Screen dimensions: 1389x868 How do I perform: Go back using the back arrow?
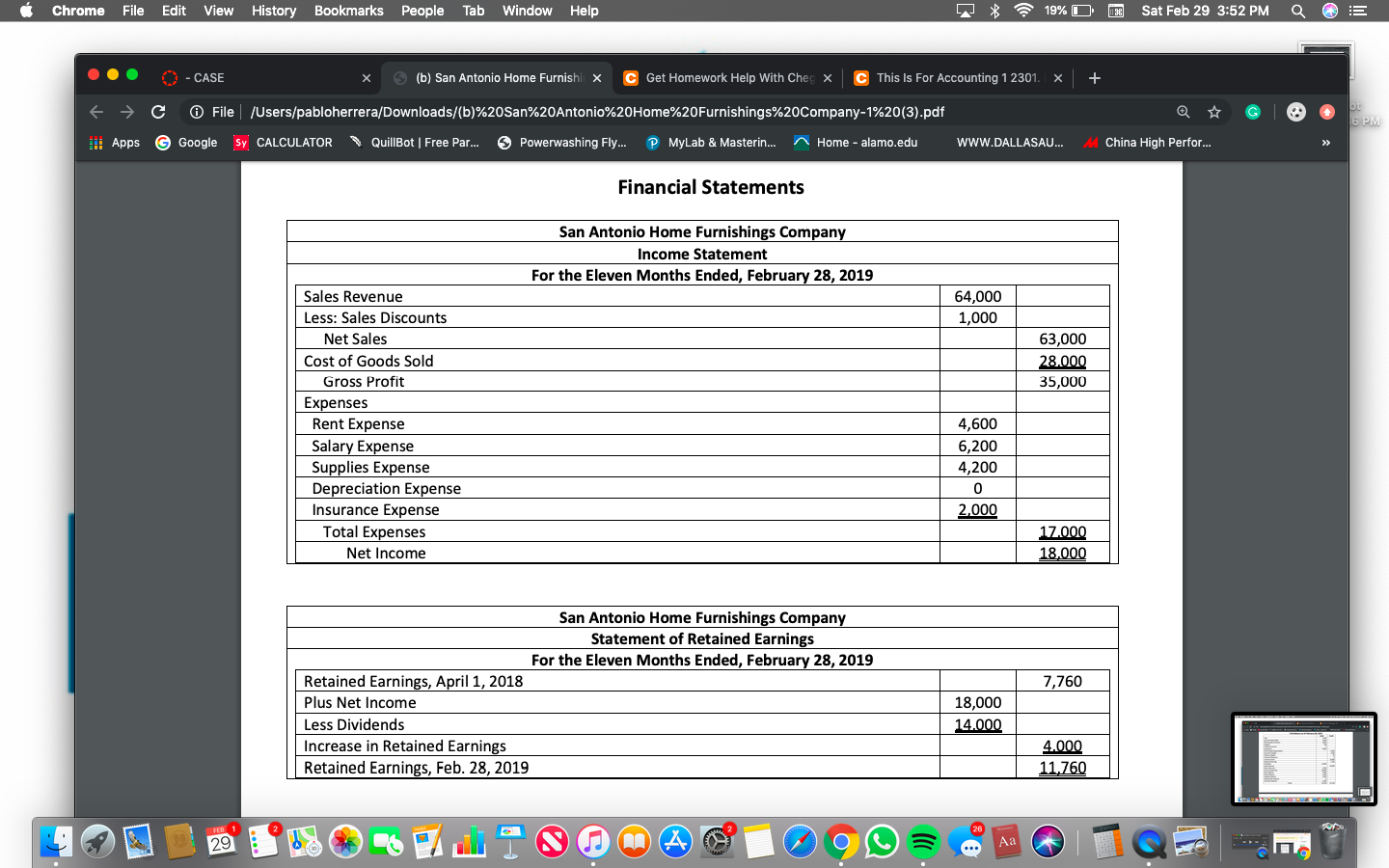pyautogui.click(x=95, y=111)
